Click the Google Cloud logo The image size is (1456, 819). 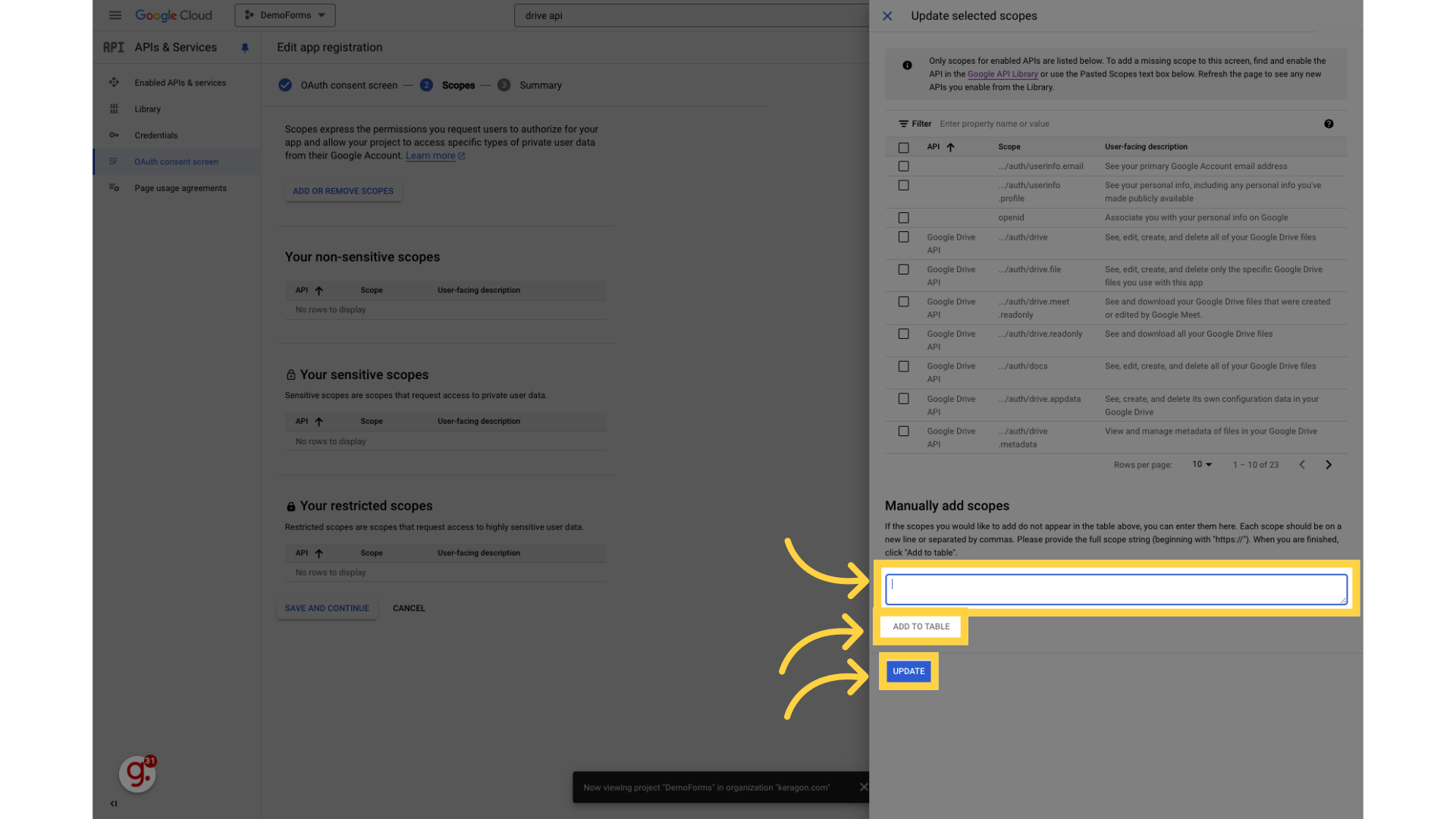174,15
